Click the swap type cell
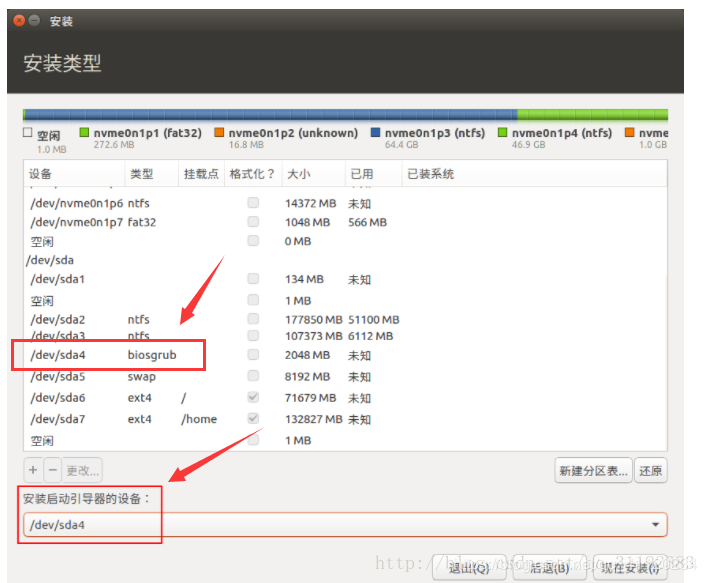Screen dimensions: 707x583 (142, 376)
